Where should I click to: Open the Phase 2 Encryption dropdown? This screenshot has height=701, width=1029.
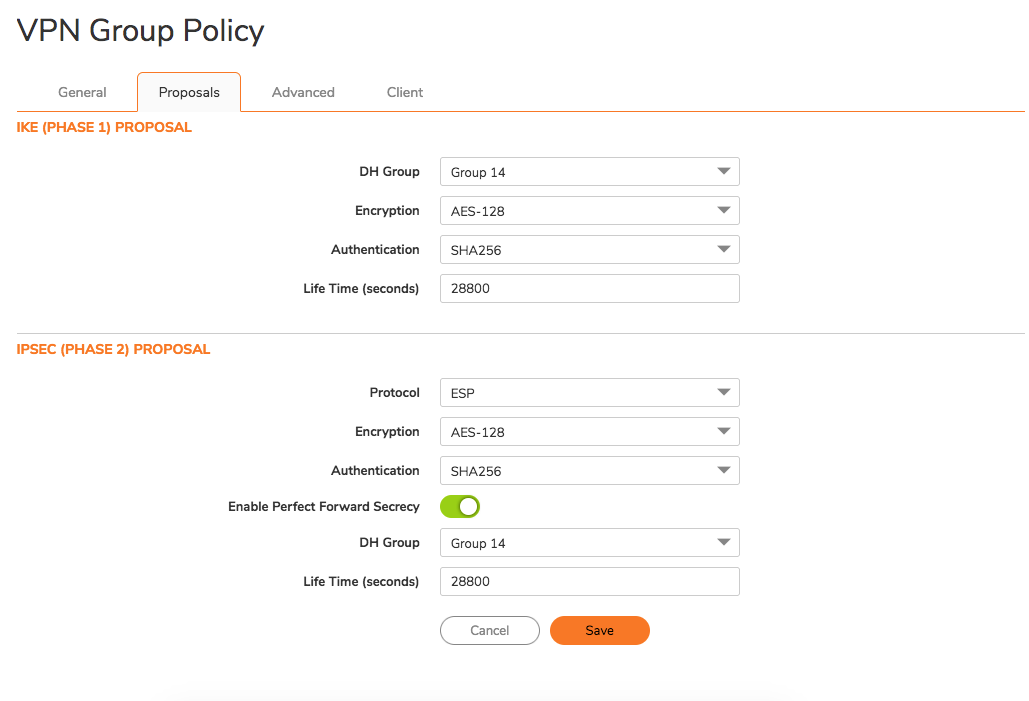click(x=589, y=431)
